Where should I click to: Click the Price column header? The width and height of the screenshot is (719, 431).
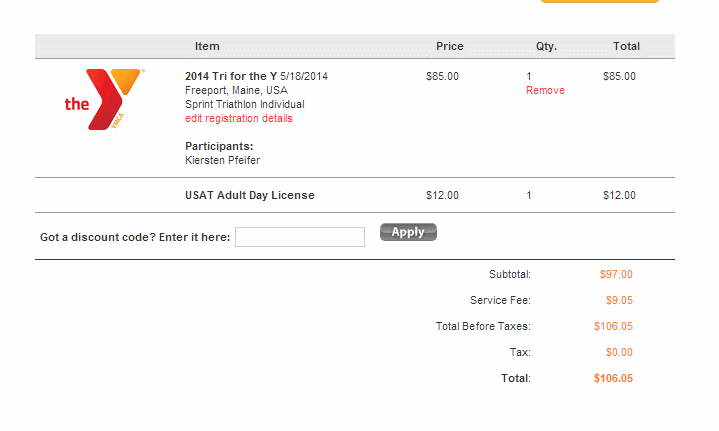(x=450, y=46)
